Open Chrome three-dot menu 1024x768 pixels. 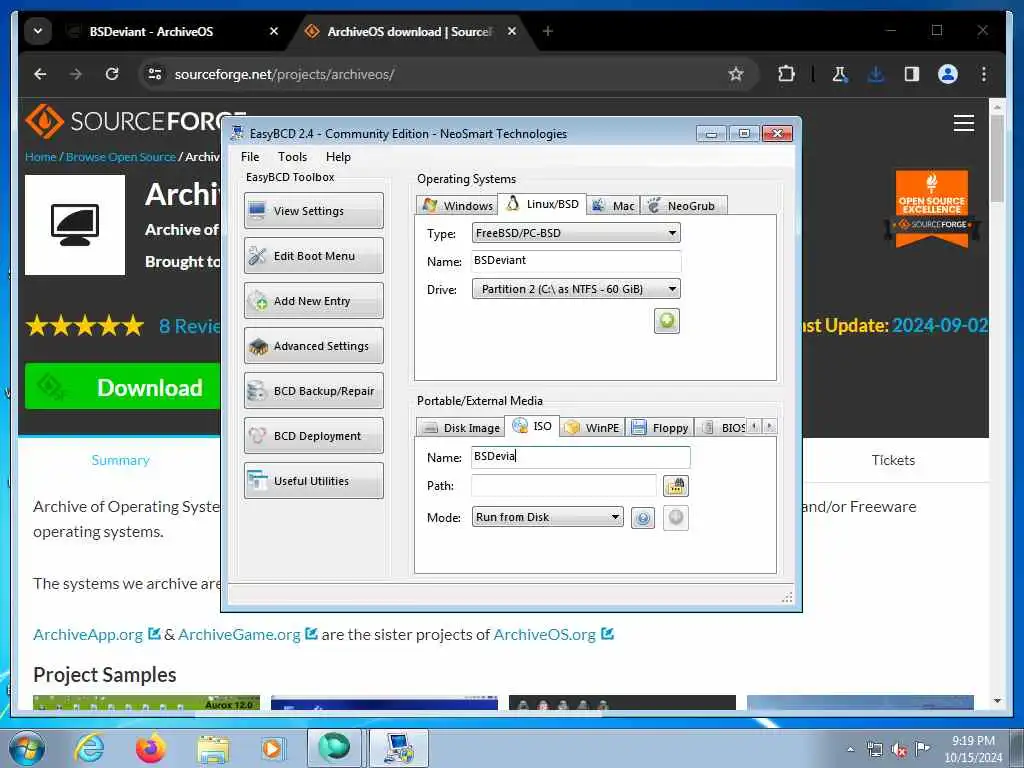(984, 74)
